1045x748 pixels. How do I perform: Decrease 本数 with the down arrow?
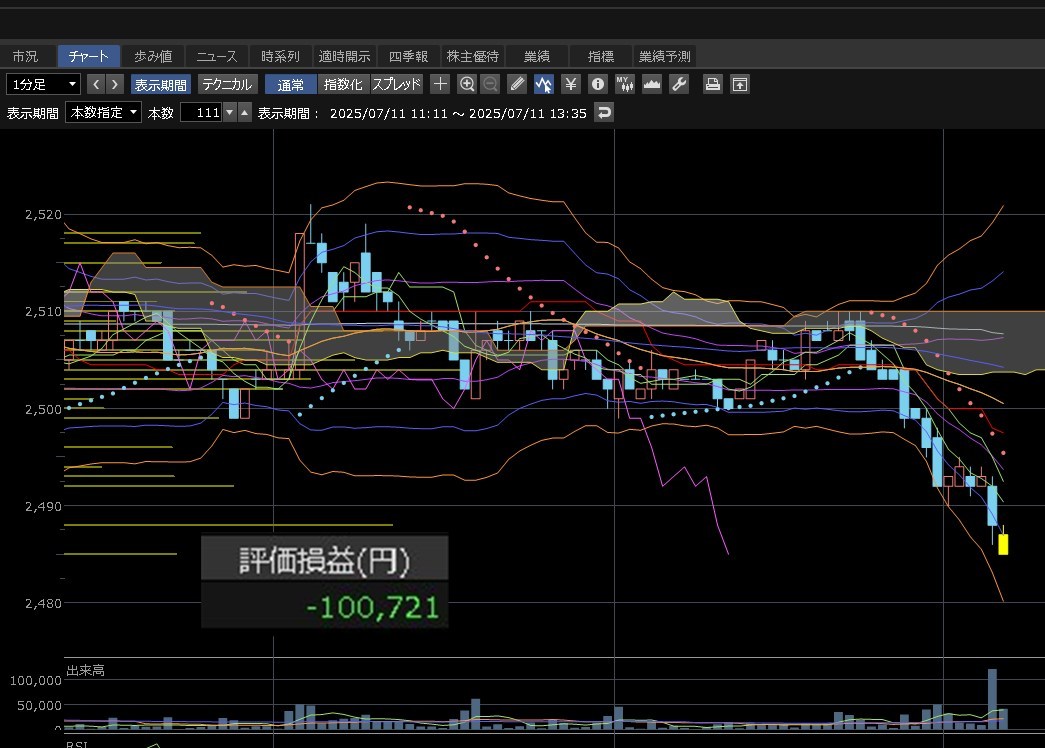pyautogui.click(x=230, y=113)
